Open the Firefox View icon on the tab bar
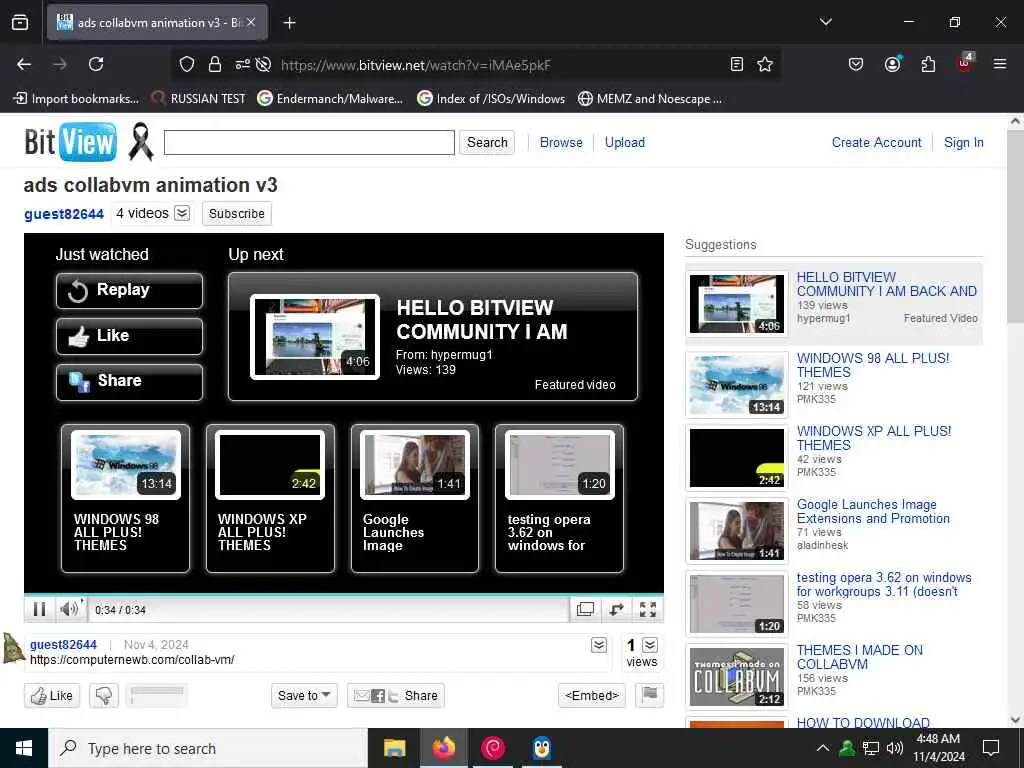This screenshot has height=768, width=1024. (20, 22)
